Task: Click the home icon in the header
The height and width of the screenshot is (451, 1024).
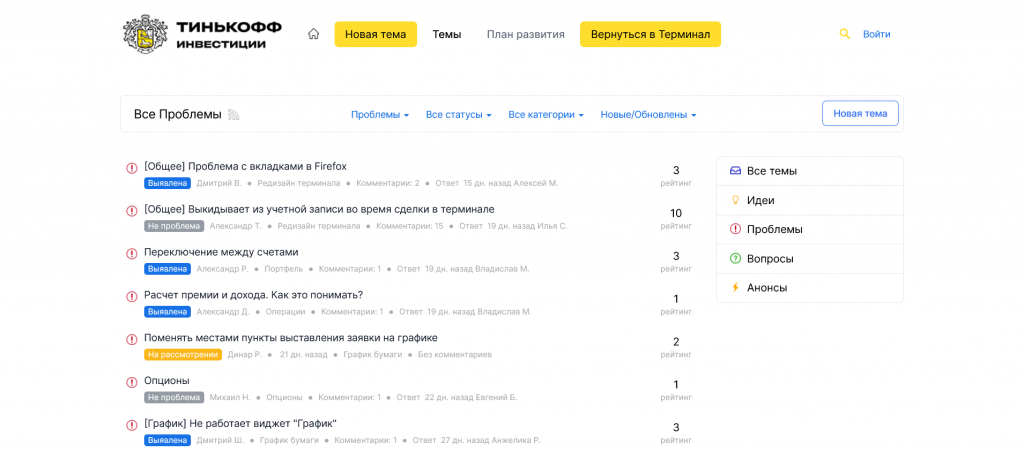Action: [x=313, y=34]
